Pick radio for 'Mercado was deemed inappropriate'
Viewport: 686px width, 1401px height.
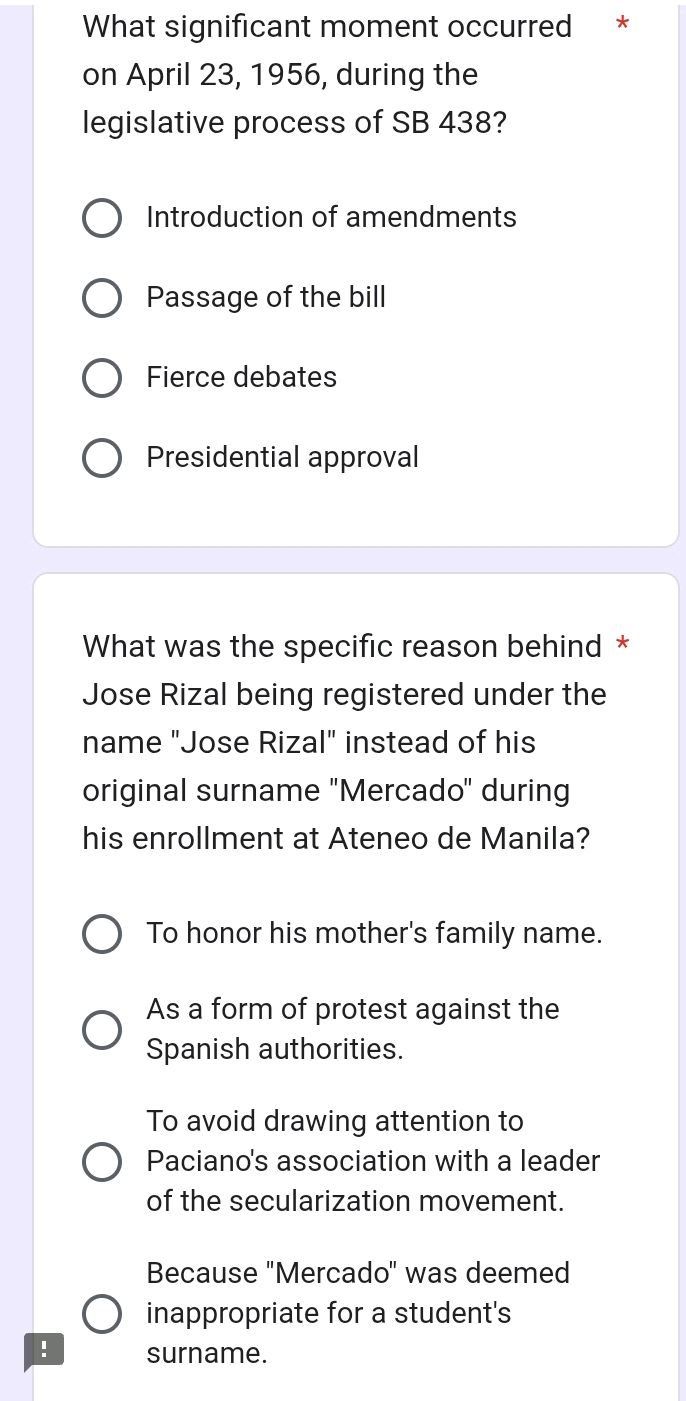pos(101,1314)
